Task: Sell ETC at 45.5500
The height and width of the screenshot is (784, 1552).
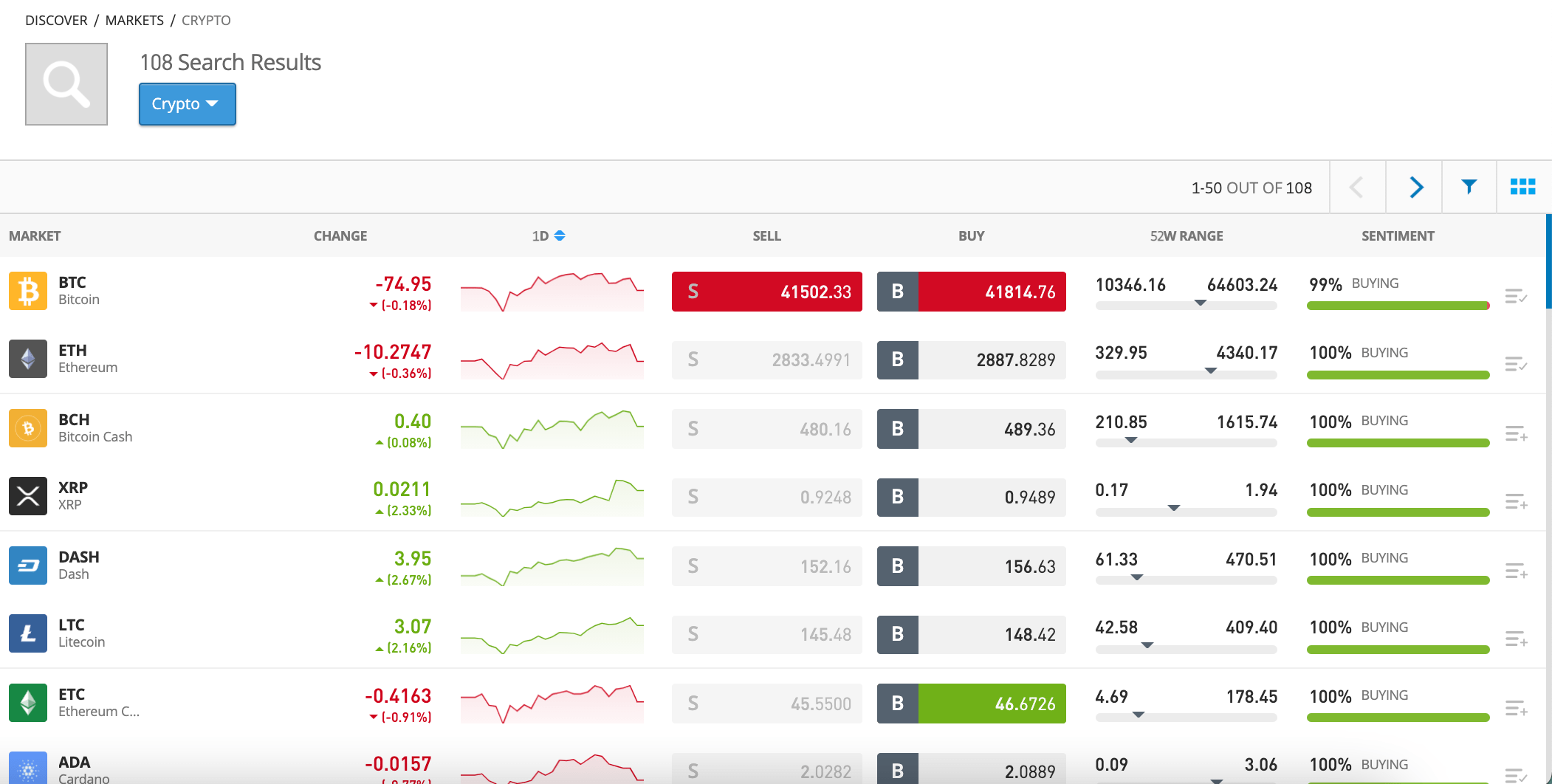Action: pyautogui.click(x=767, y=704)
